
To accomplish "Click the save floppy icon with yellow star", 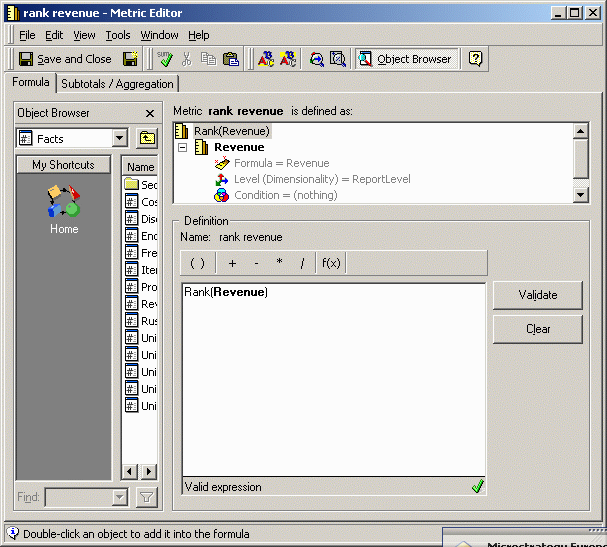I will tap(130, 59).
